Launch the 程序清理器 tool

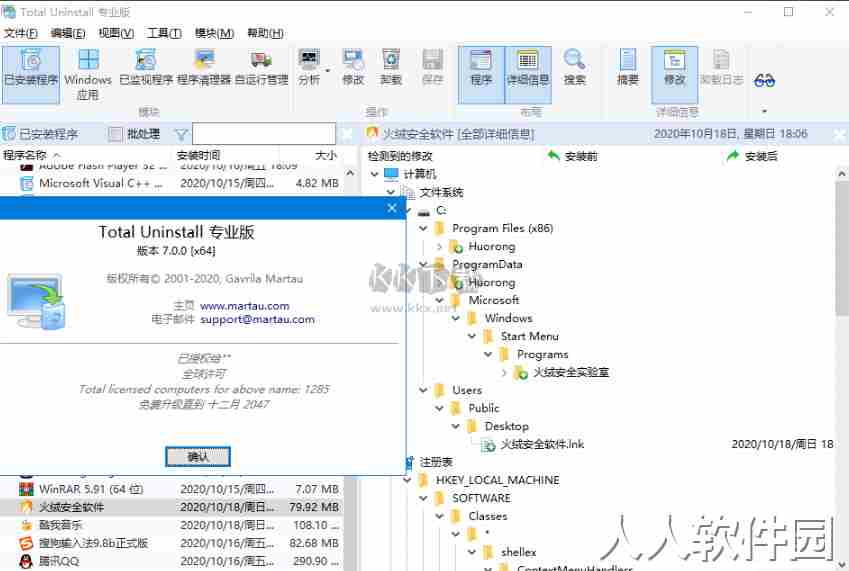tap(204, 69)
